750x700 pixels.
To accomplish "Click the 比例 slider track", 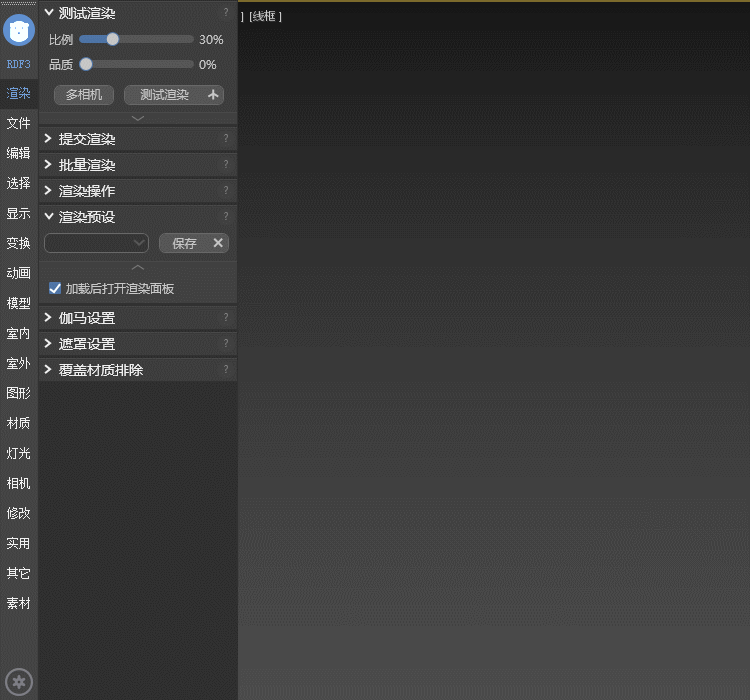I will [x=136, y=39].
